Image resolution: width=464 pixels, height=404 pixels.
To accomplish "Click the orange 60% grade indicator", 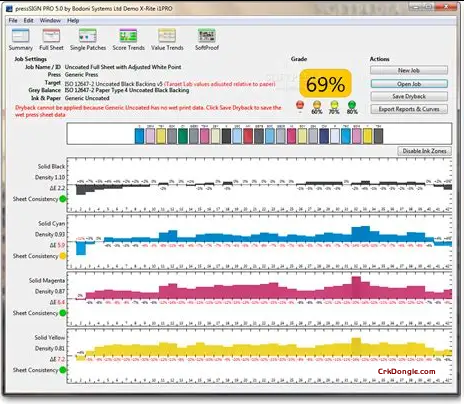I will (317, 105).
